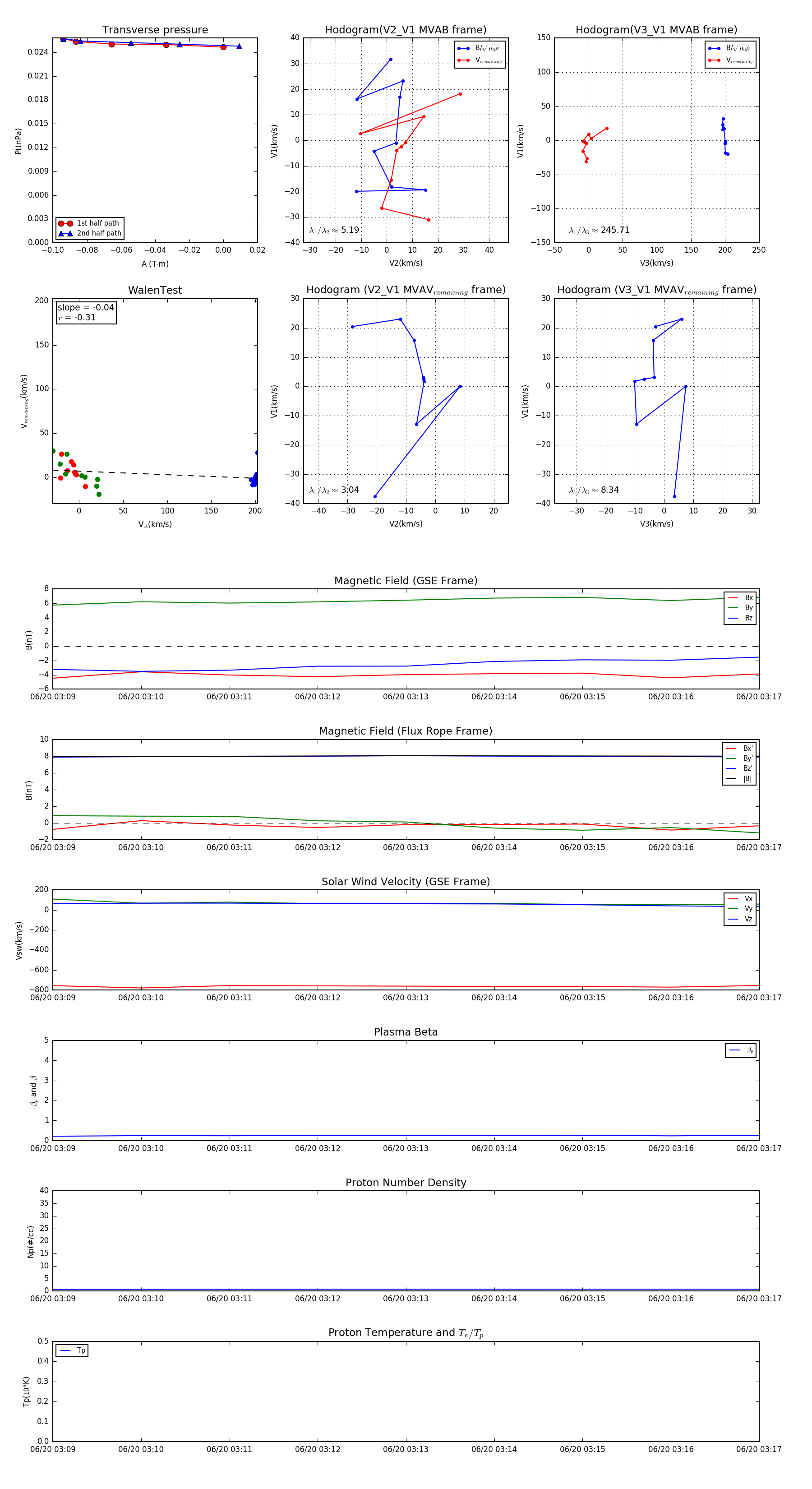This screenshot has height=1489, width=812.
Task: Click the 'Bz' legend entry in GSE plot
Action: point(740,618)
